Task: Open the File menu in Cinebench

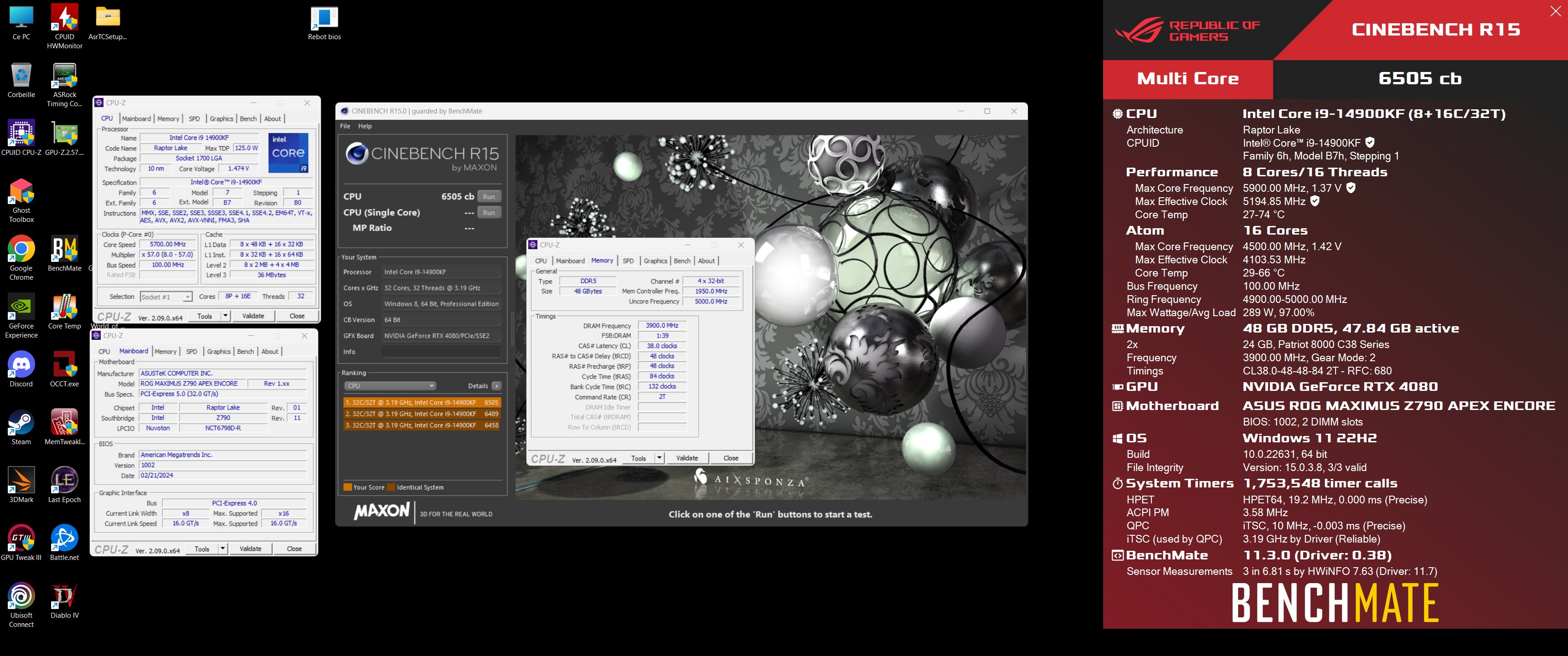Action: tap(345, 126)
